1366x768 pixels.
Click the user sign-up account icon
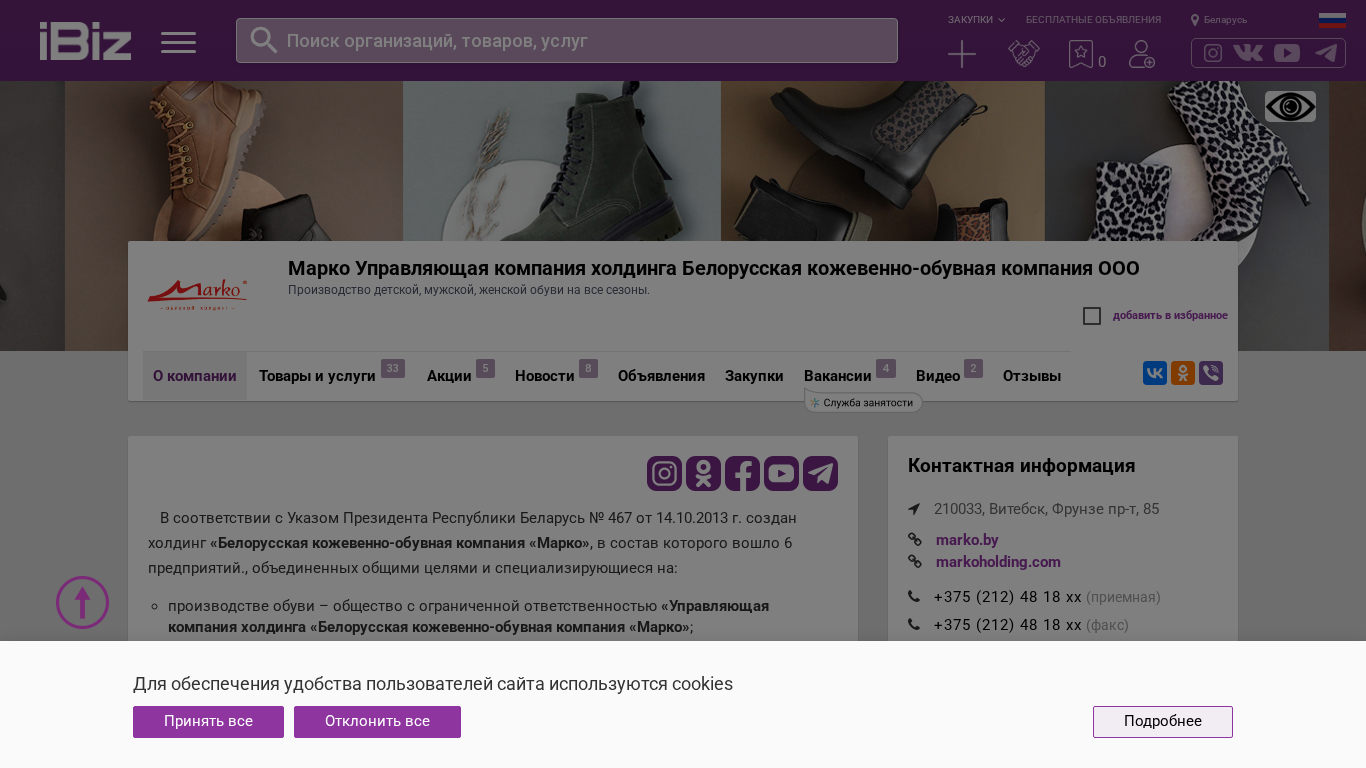pyautogui.click(x=1142, y=54)
